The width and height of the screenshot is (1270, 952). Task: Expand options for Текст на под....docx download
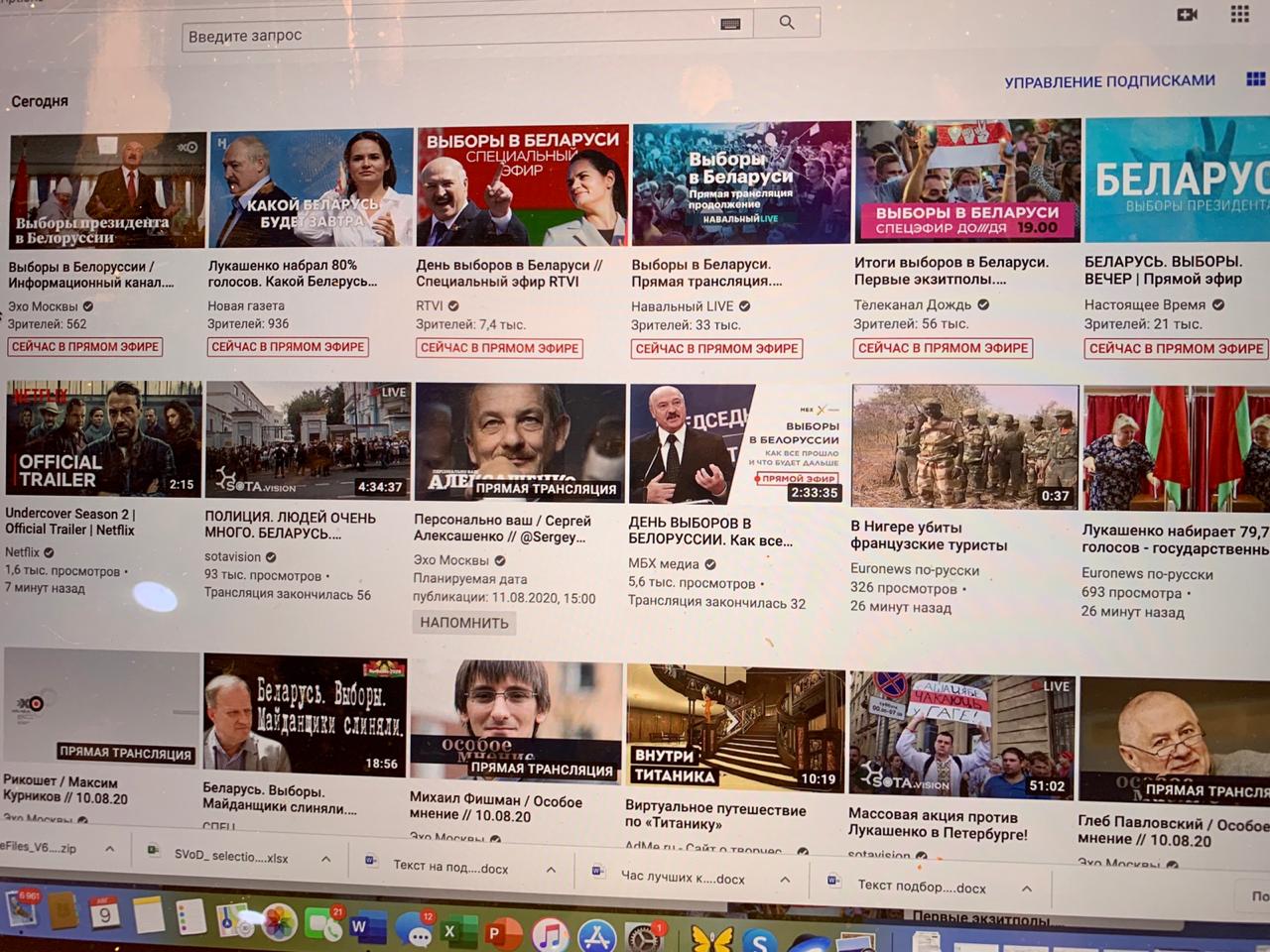tap(551, 870)
